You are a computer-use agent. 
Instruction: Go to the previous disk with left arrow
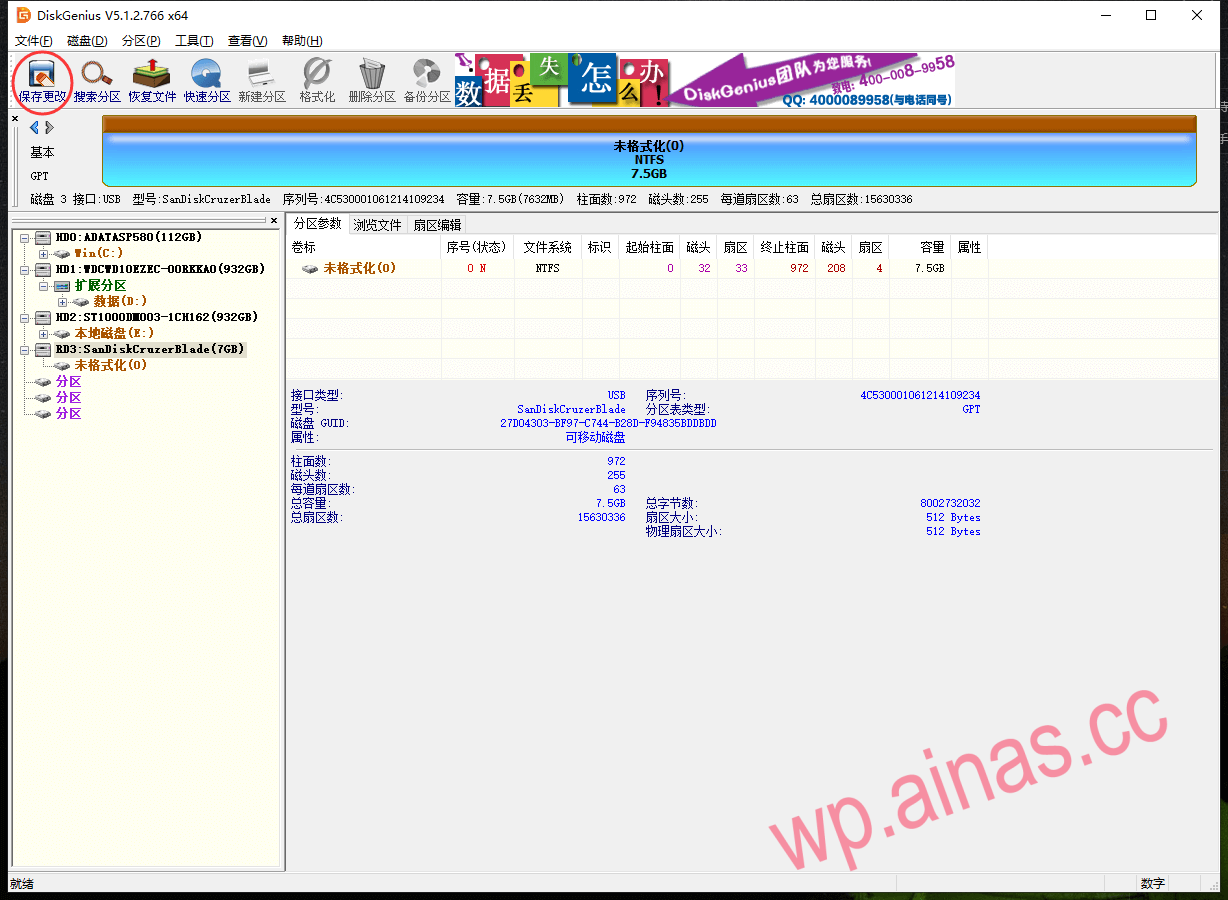pyautogui.click(x=34, y=128)
